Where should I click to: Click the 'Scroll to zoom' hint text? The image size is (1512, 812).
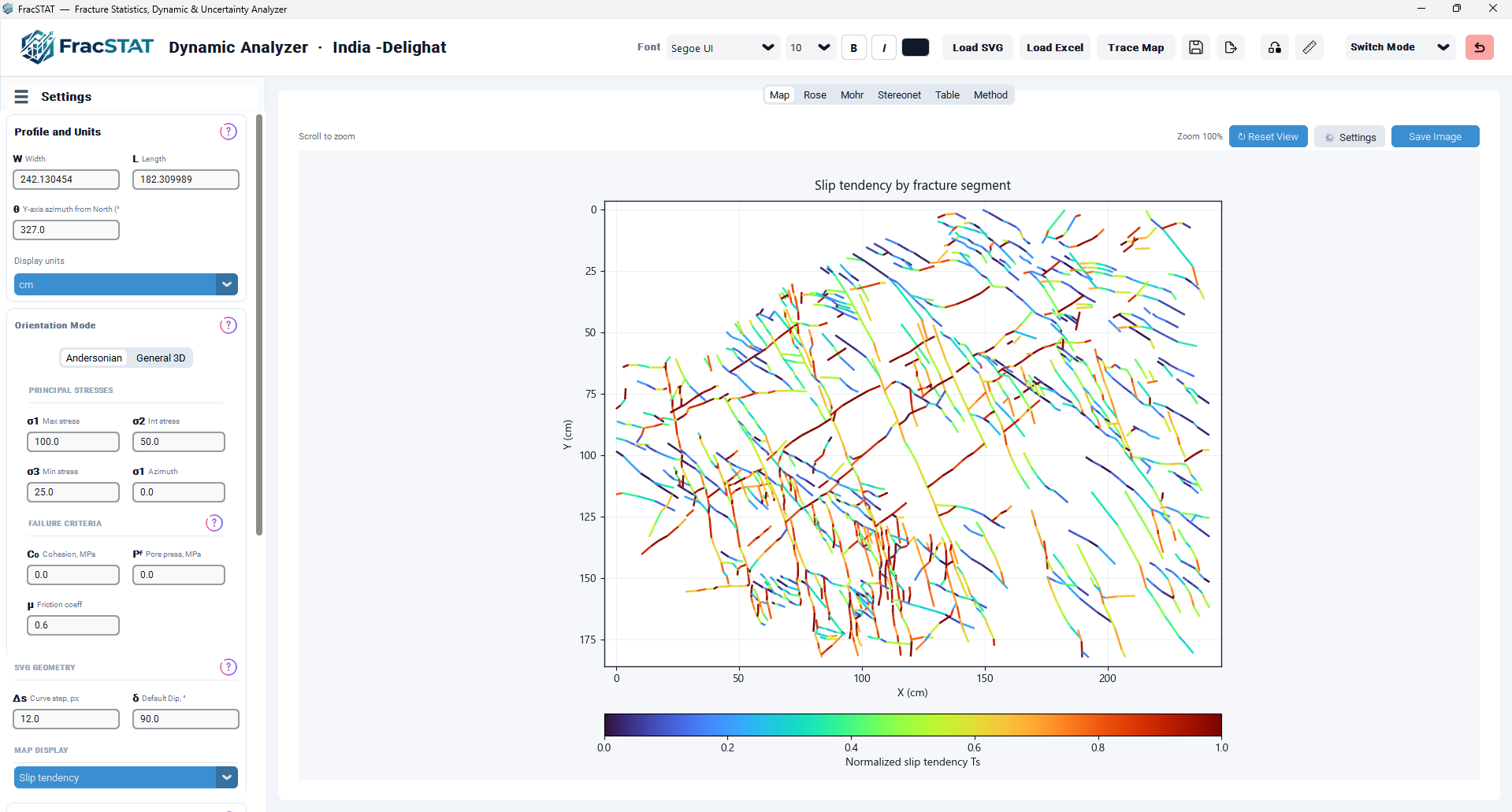point(327,136)
